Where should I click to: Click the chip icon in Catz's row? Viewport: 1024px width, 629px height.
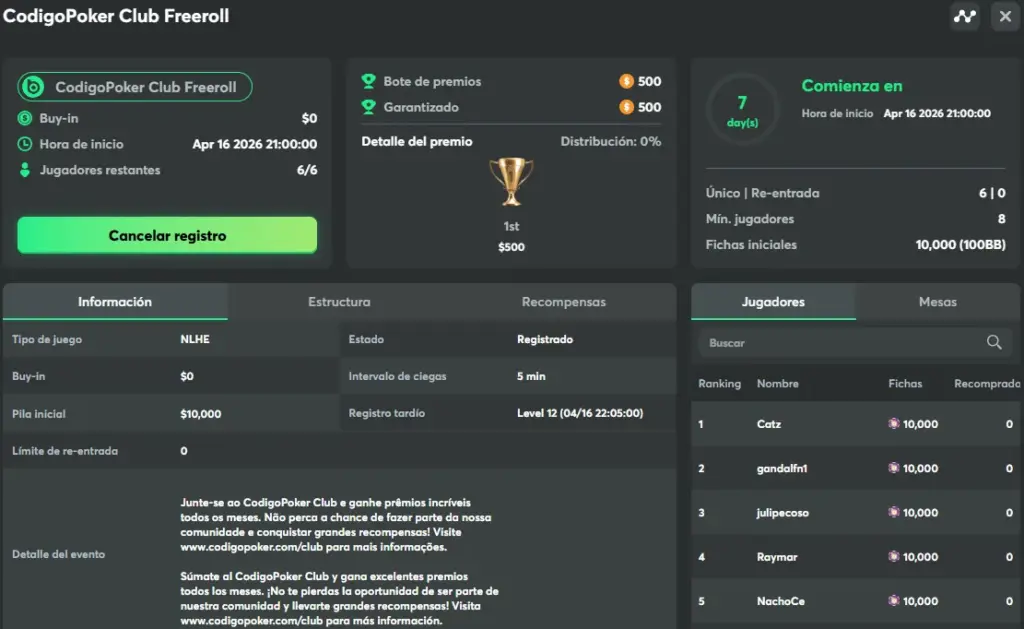893,424
